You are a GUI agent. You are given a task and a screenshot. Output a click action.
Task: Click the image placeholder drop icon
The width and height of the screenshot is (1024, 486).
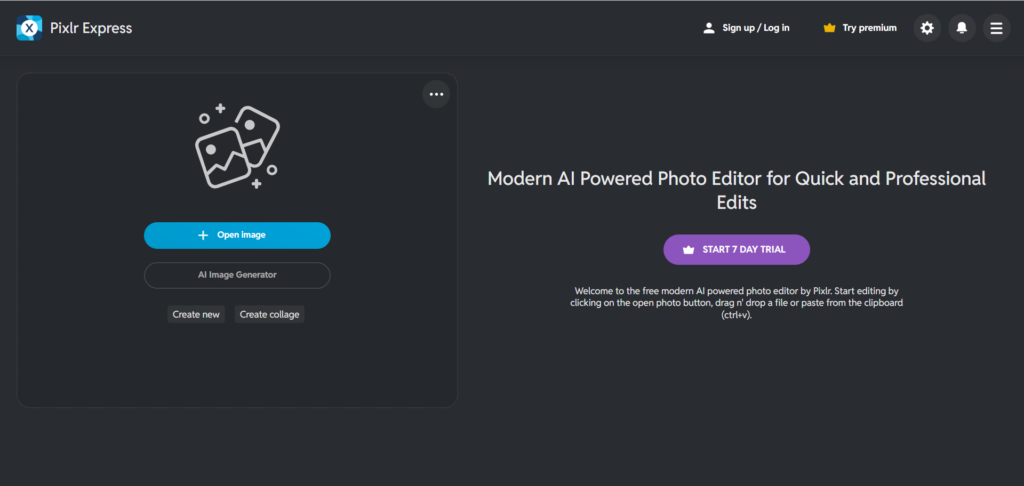237,147
